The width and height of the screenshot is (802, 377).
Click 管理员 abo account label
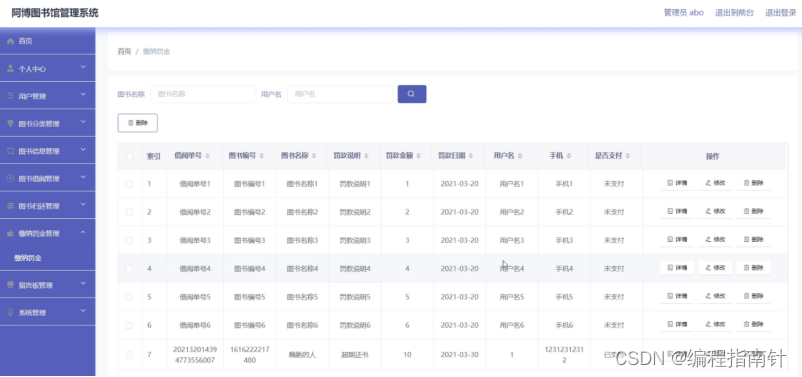pyautogui.click(x=683, y=13)
